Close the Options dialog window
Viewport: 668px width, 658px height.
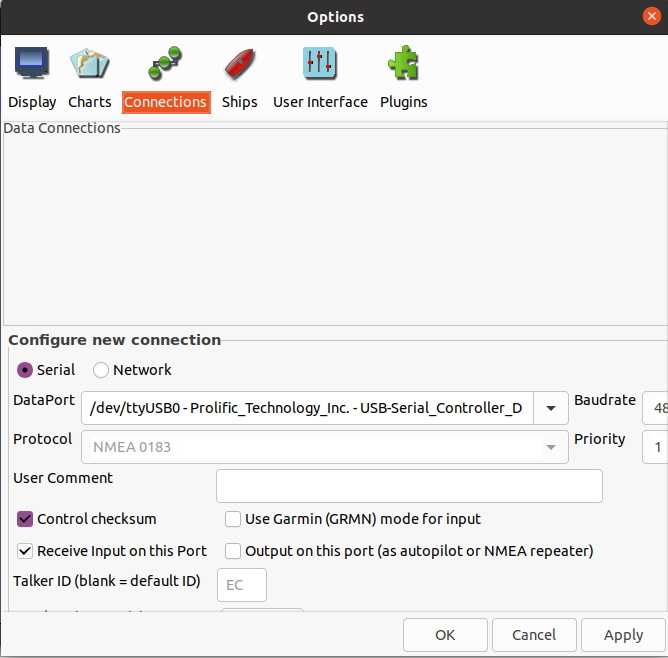pos(652,16)
